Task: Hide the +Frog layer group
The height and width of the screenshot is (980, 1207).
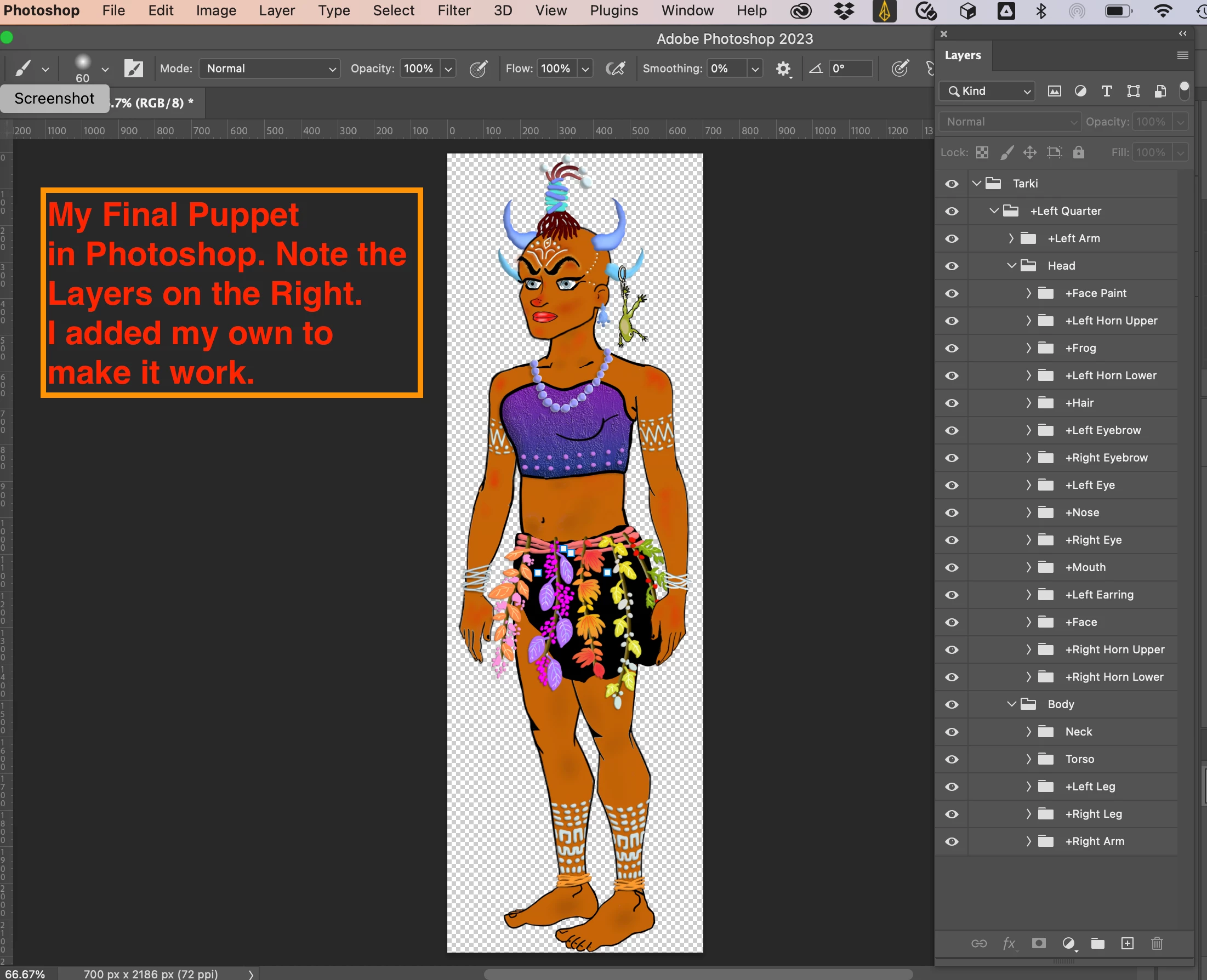Action: [952, 348]
